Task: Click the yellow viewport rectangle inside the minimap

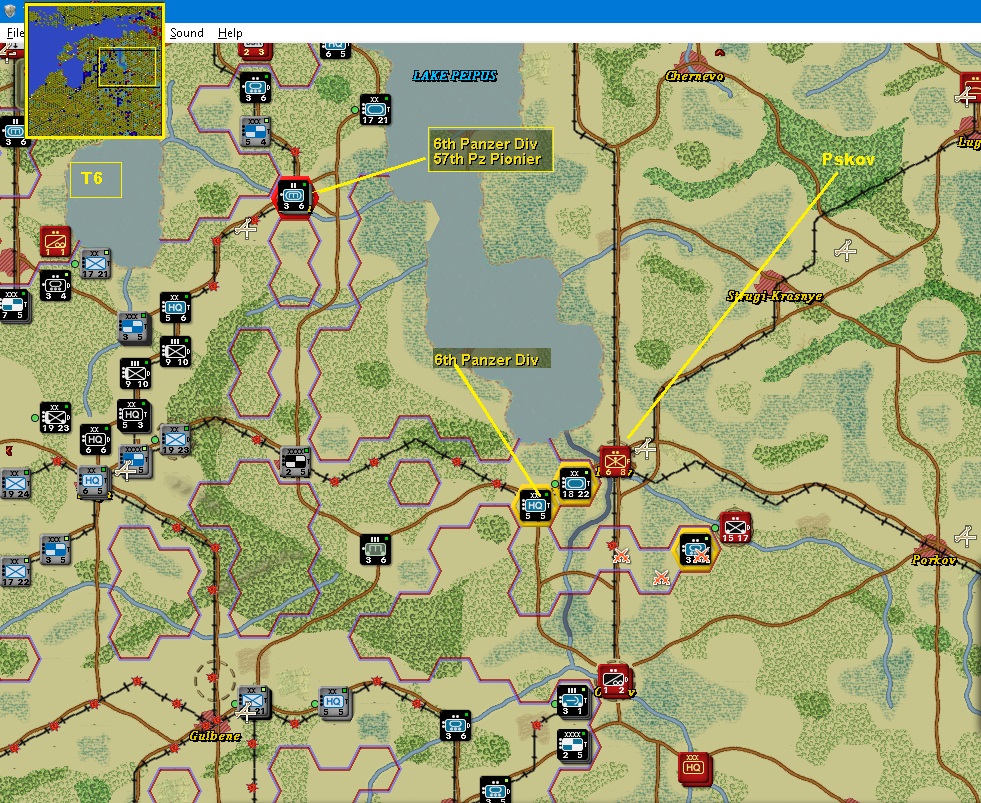Action: coord(128,66)
